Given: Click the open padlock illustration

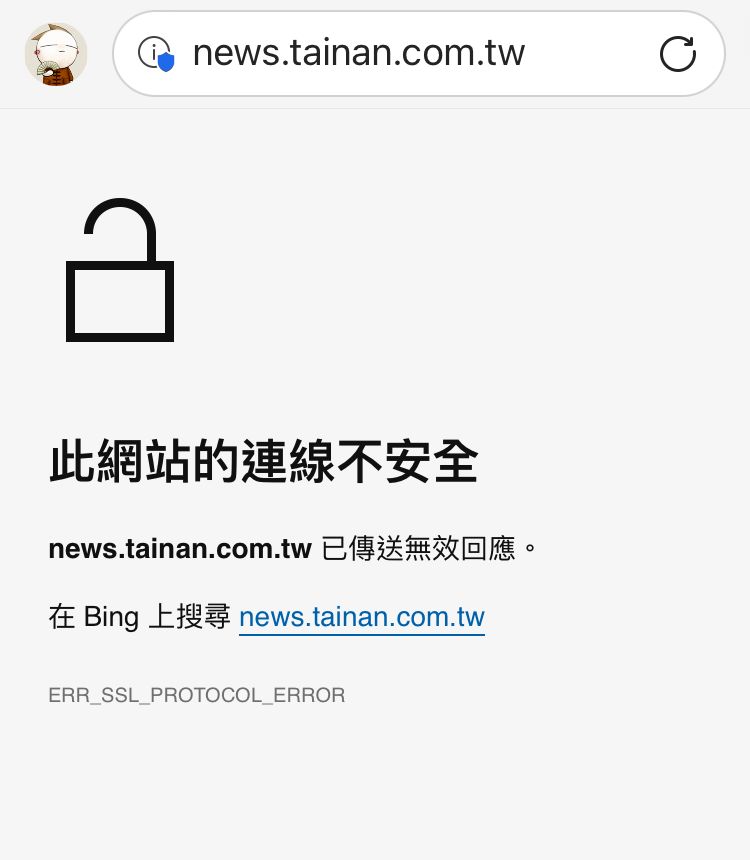Looking at the screenshot, I should [x=120, y=270].
